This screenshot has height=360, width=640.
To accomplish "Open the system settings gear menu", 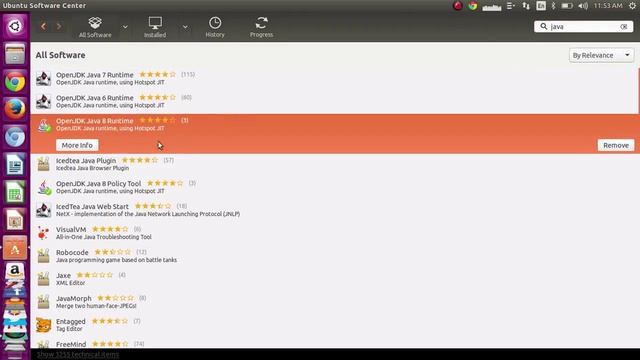I will pos(632,6).
